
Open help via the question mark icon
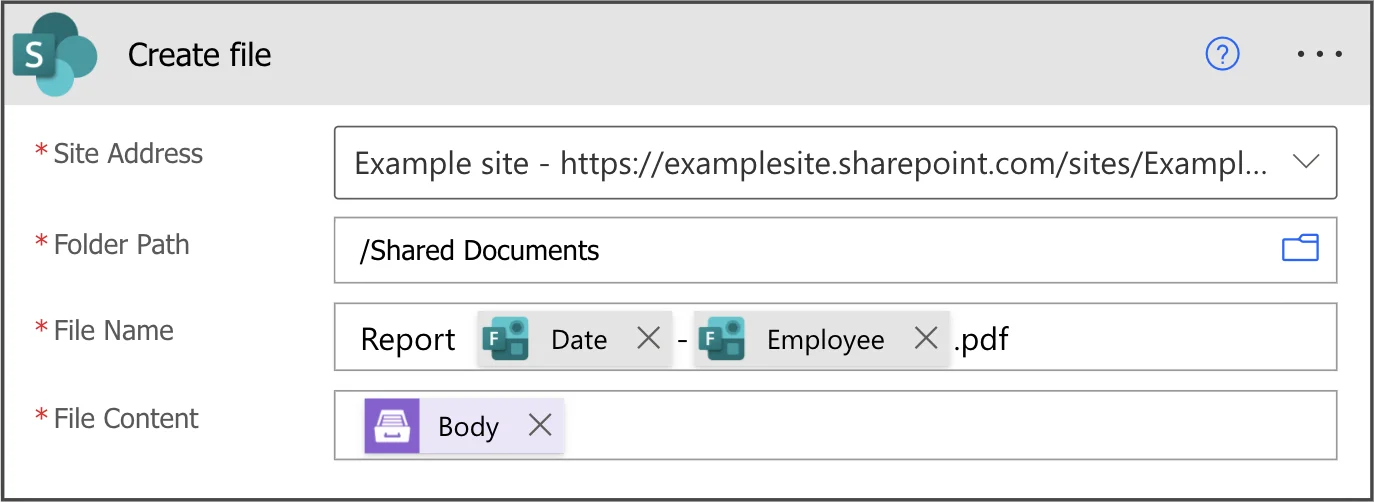(1222, 54)
